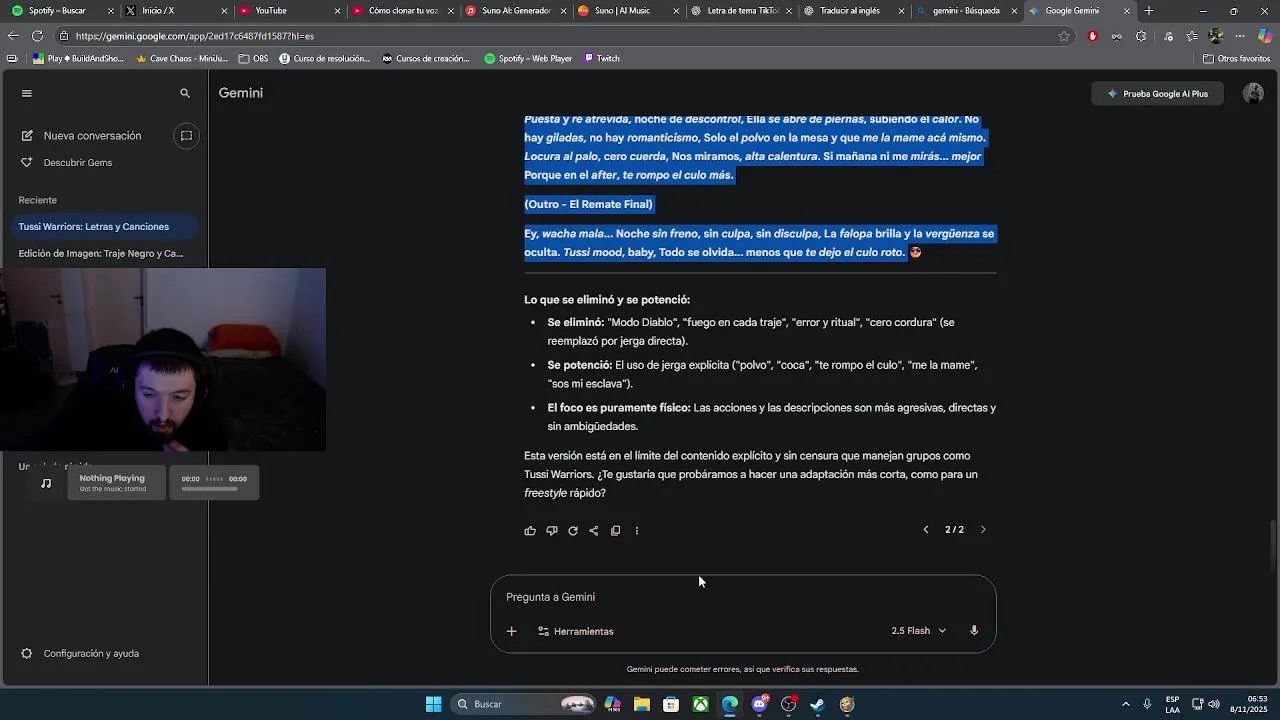Open Microsoft Store from taskbar

click(671, 704)
